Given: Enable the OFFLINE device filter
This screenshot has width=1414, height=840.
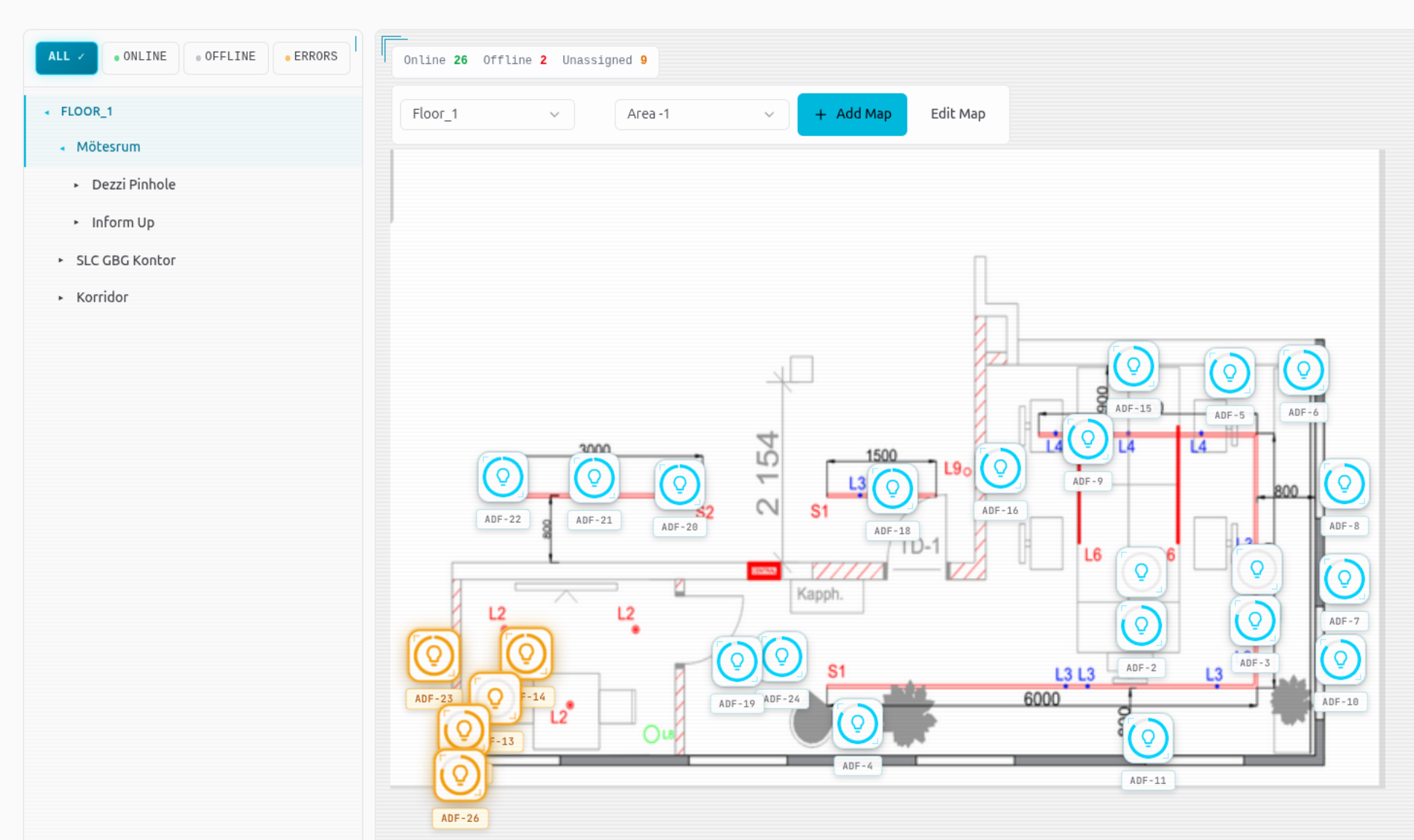Looking at the screenshot, I should pos(226,56).
